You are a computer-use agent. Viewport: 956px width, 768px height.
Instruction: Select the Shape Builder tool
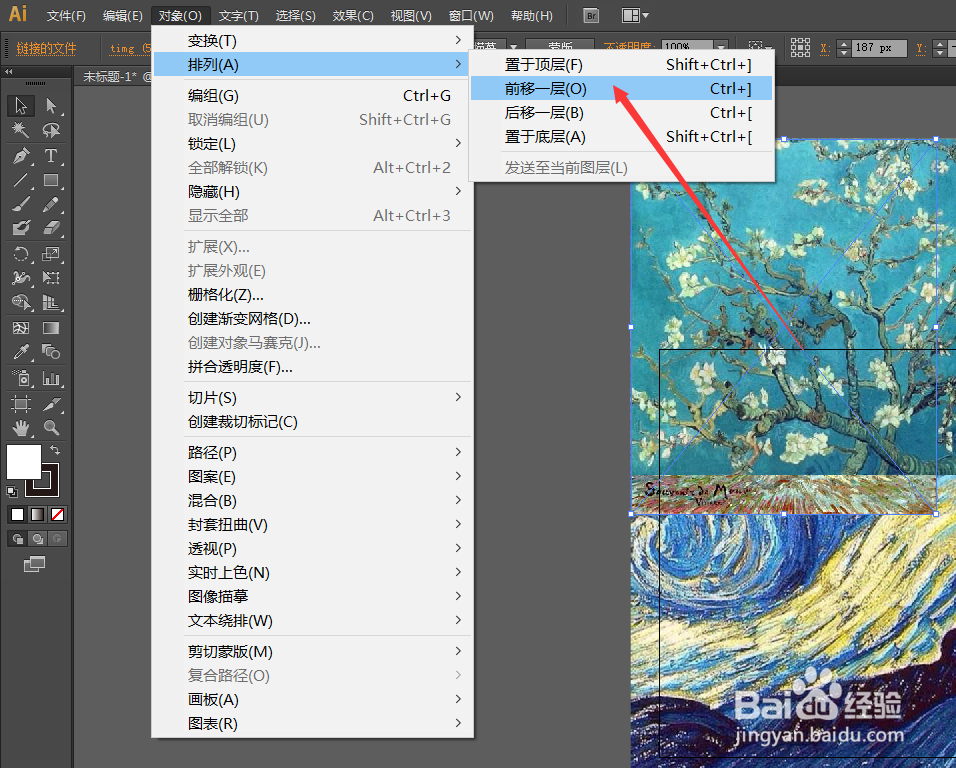click(21, 302)
